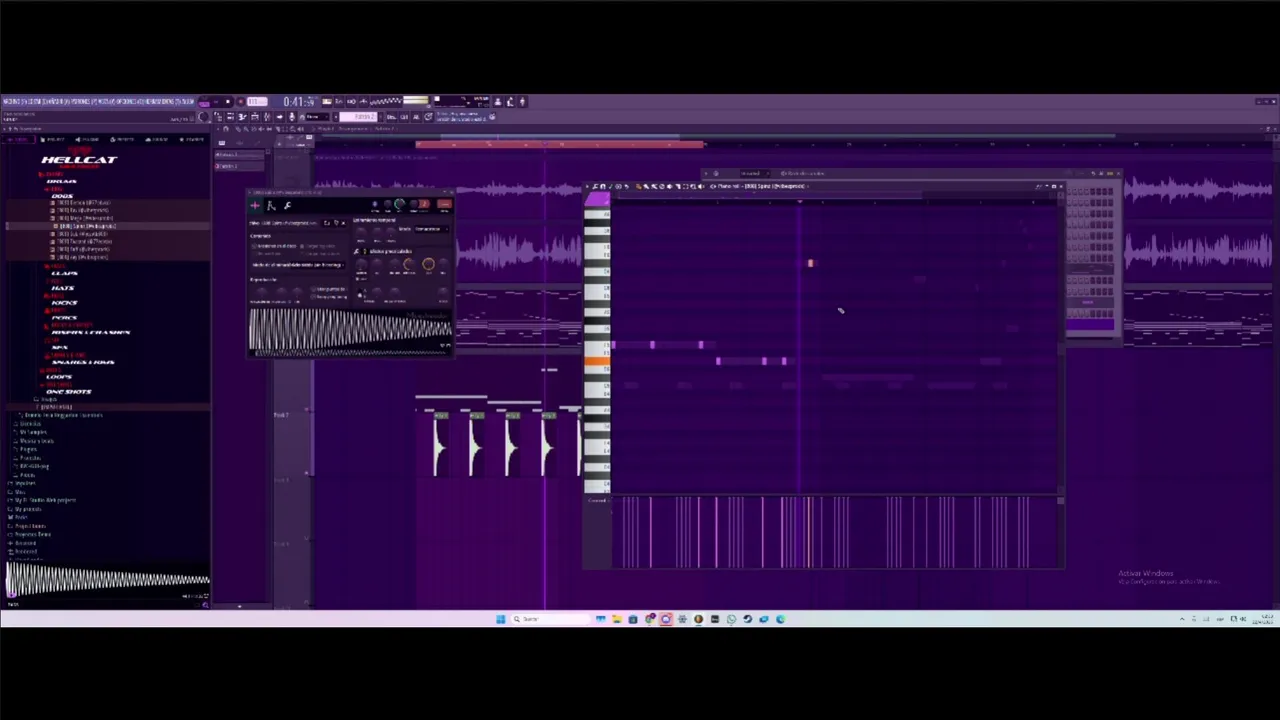Click the orange-ringed knob in sampler effects
This screenshot has width=1280, height=720.
pyautogui.click(x=428, y=264)
